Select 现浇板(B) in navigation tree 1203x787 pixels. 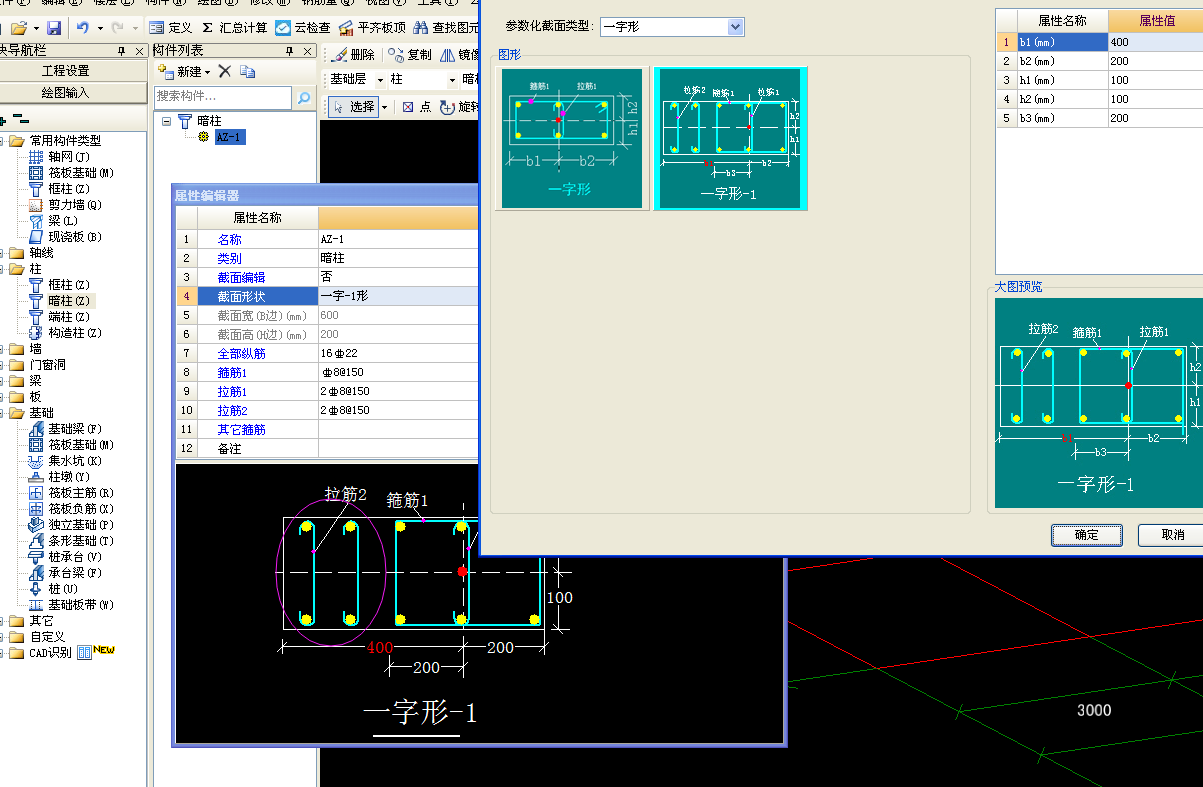tap(64, 237)
